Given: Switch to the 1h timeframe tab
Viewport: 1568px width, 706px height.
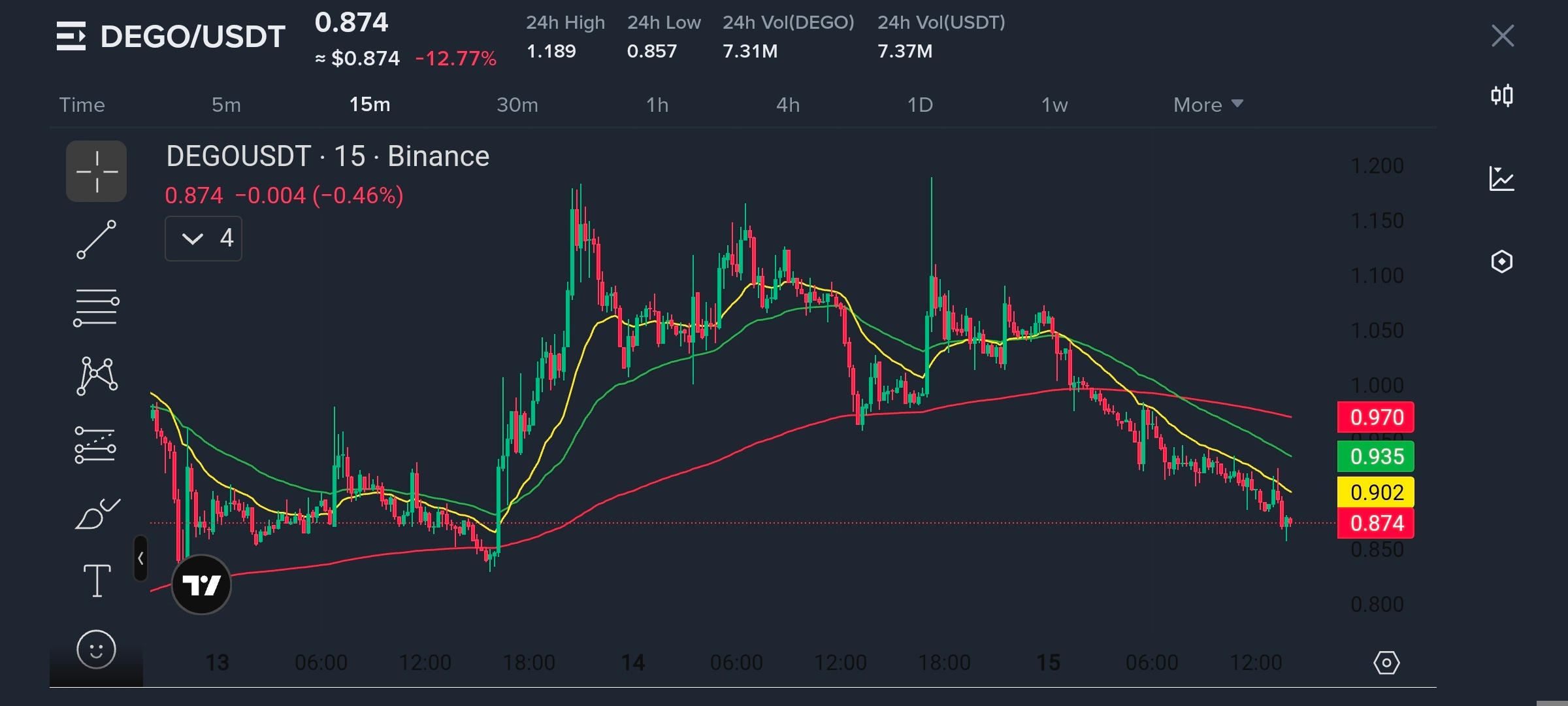Looking at the screenshot, I should click(x=657, y=105).
